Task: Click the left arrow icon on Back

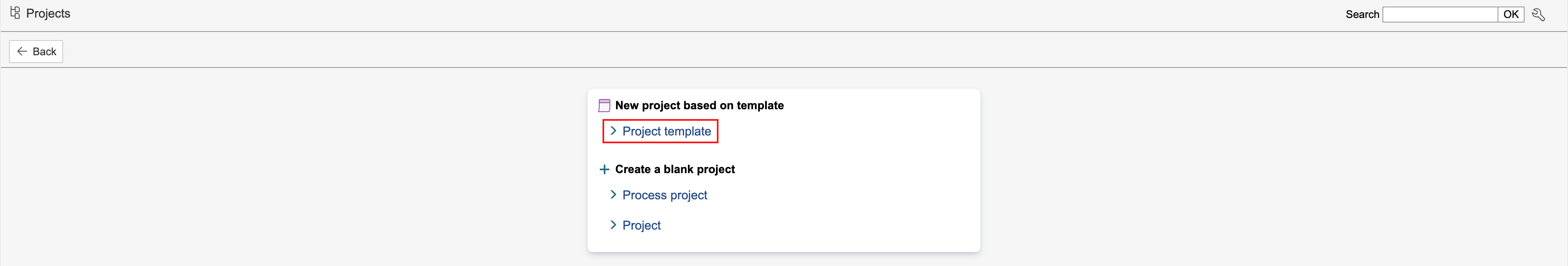Action: click(22, 51)
